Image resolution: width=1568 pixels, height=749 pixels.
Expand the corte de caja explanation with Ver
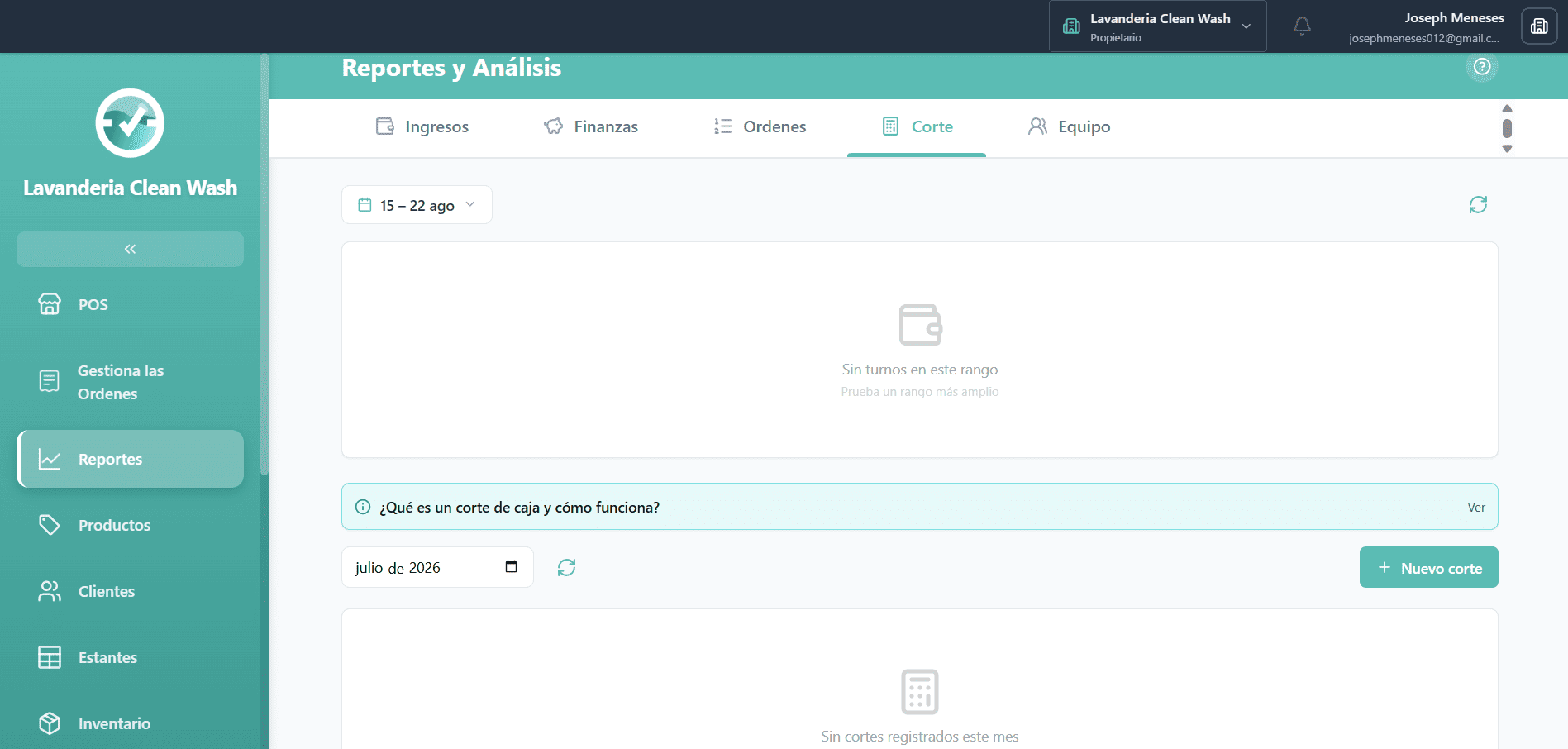point(1476,508)
